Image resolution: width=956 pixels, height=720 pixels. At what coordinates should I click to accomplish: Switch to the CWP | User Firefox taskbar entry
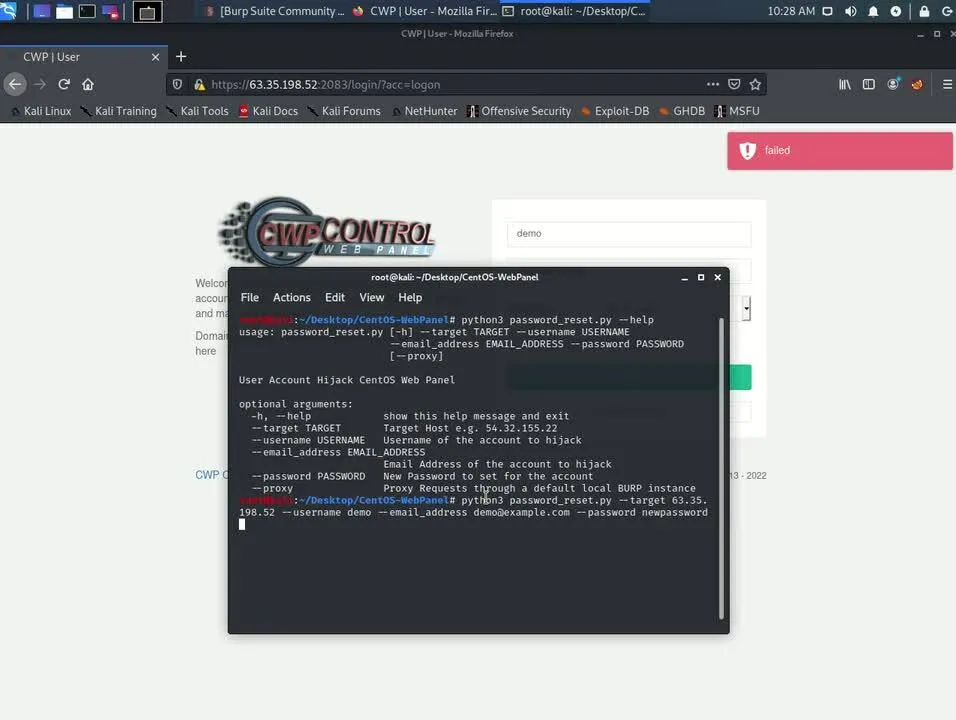tap(425, 11)
